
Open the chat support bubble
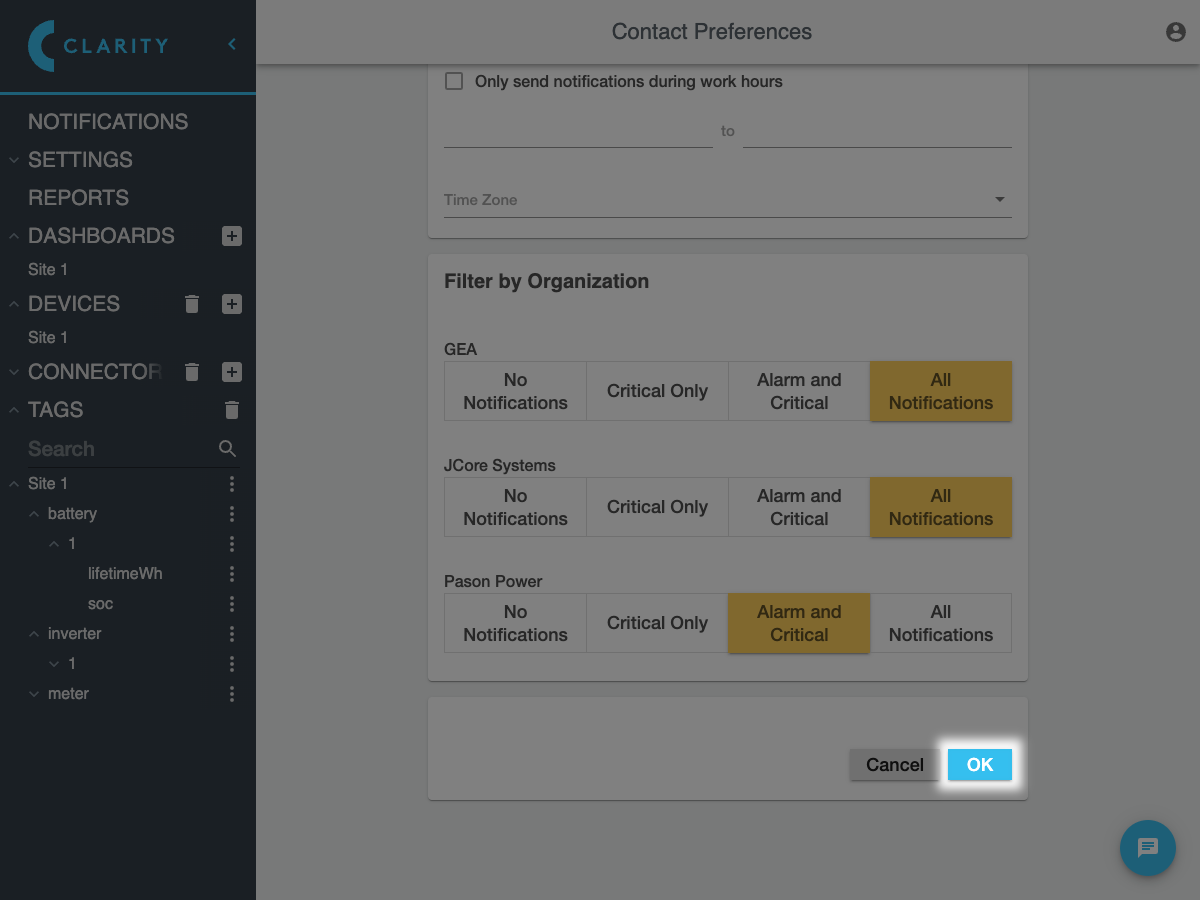(x=1147, y=848)
